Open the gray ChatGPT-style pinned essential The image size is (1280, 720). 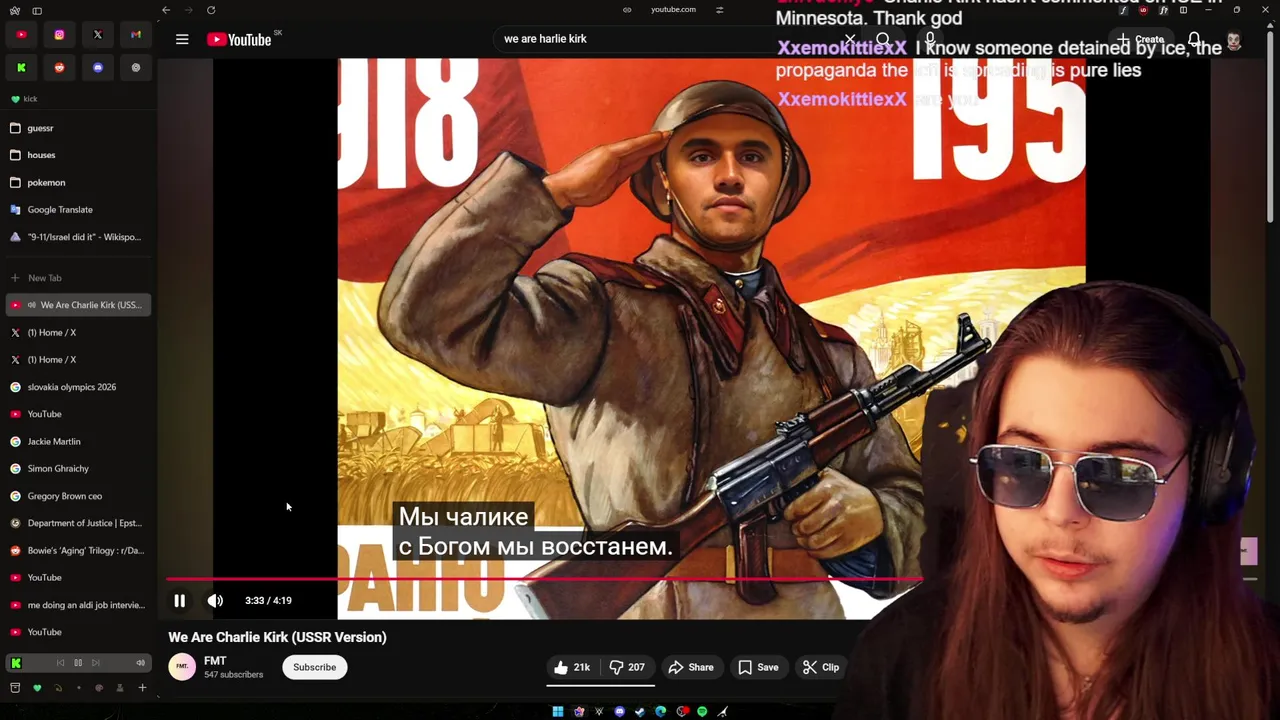[x=136, y=67]
